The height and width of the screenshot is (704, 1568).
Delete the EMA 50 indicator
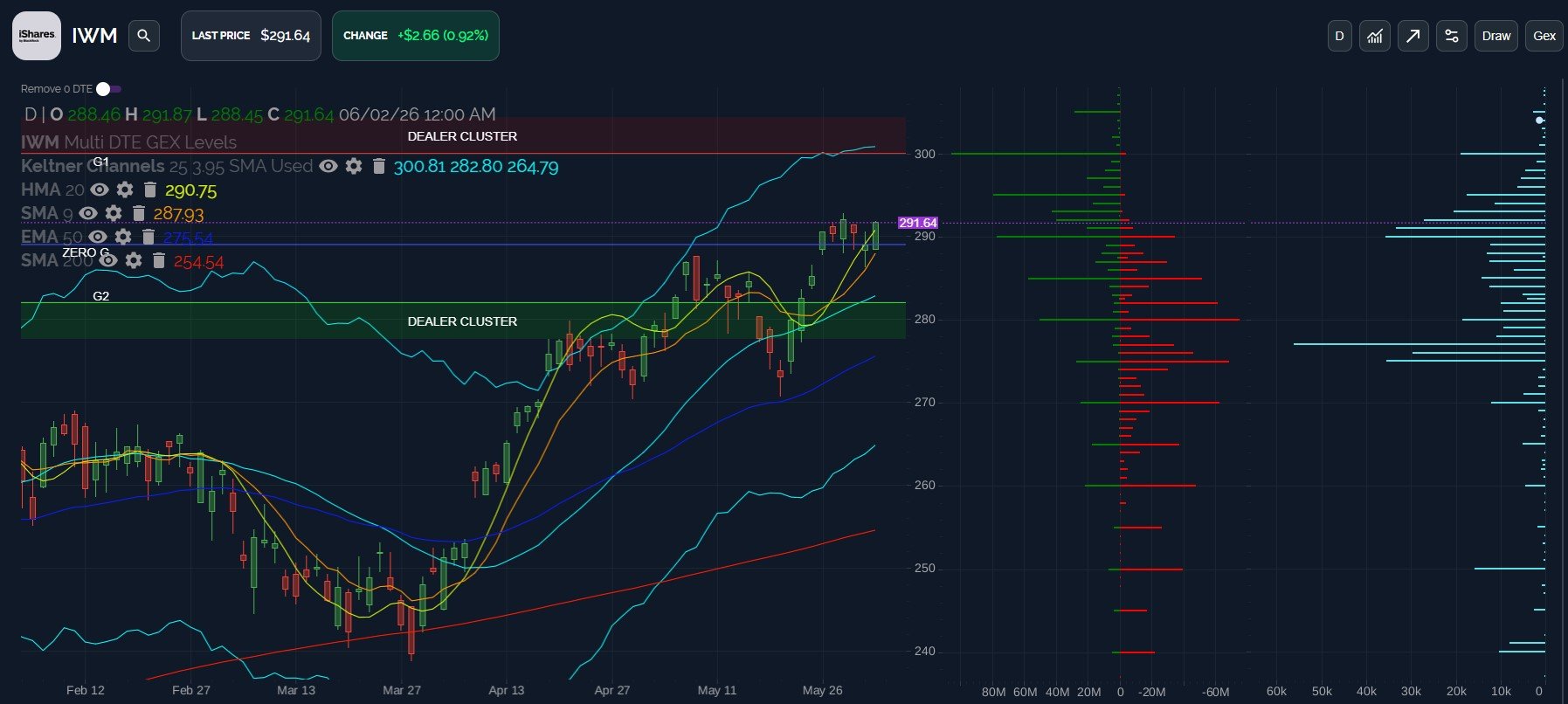[148, 237]
